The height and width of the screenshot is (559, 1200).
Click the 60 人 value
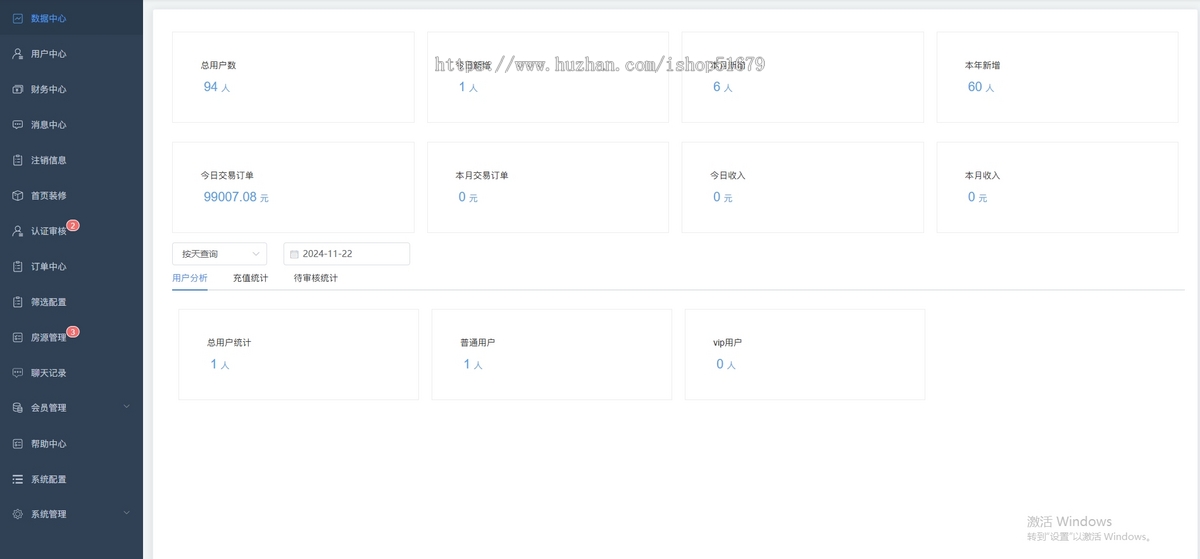pos(981,88)
